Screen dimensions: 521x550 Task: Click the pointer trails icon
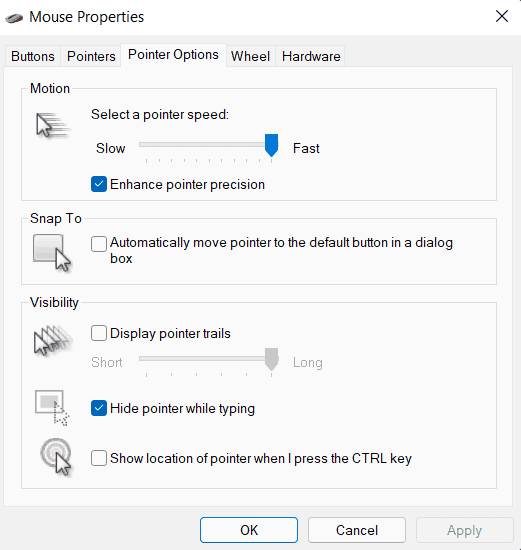53,341
